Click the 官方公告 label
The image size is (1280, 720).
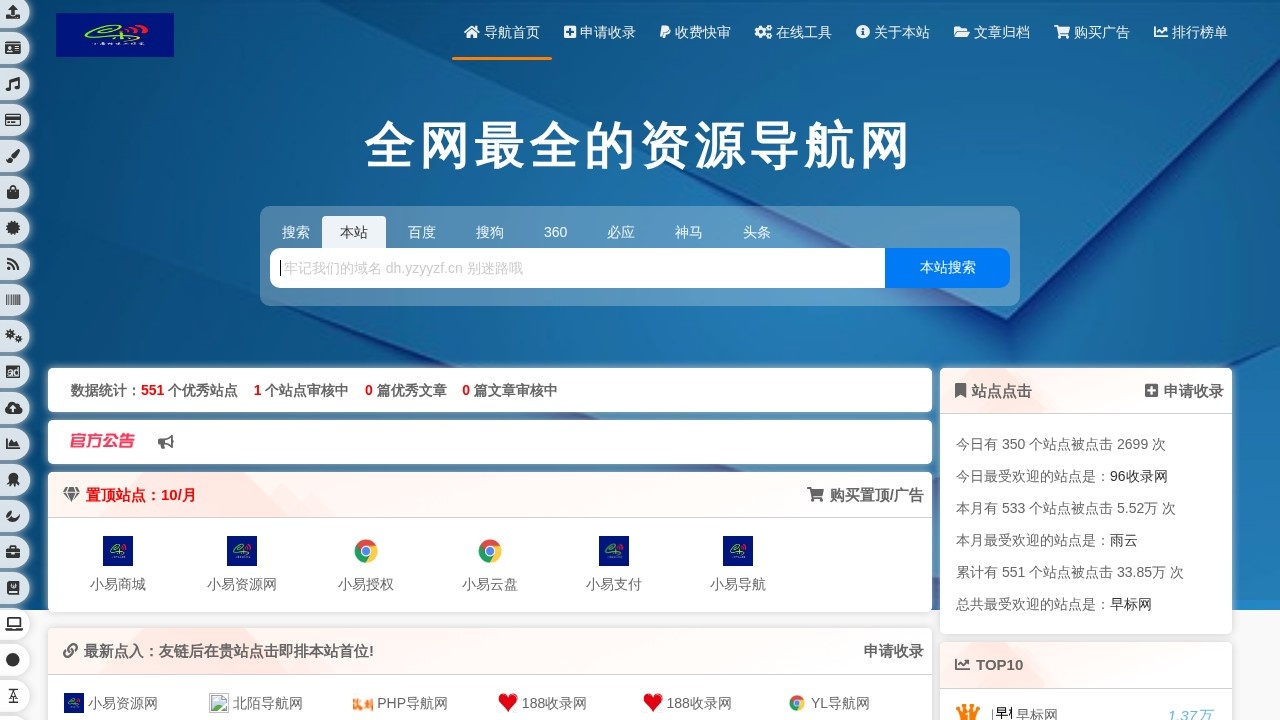(x=101, y=441)
